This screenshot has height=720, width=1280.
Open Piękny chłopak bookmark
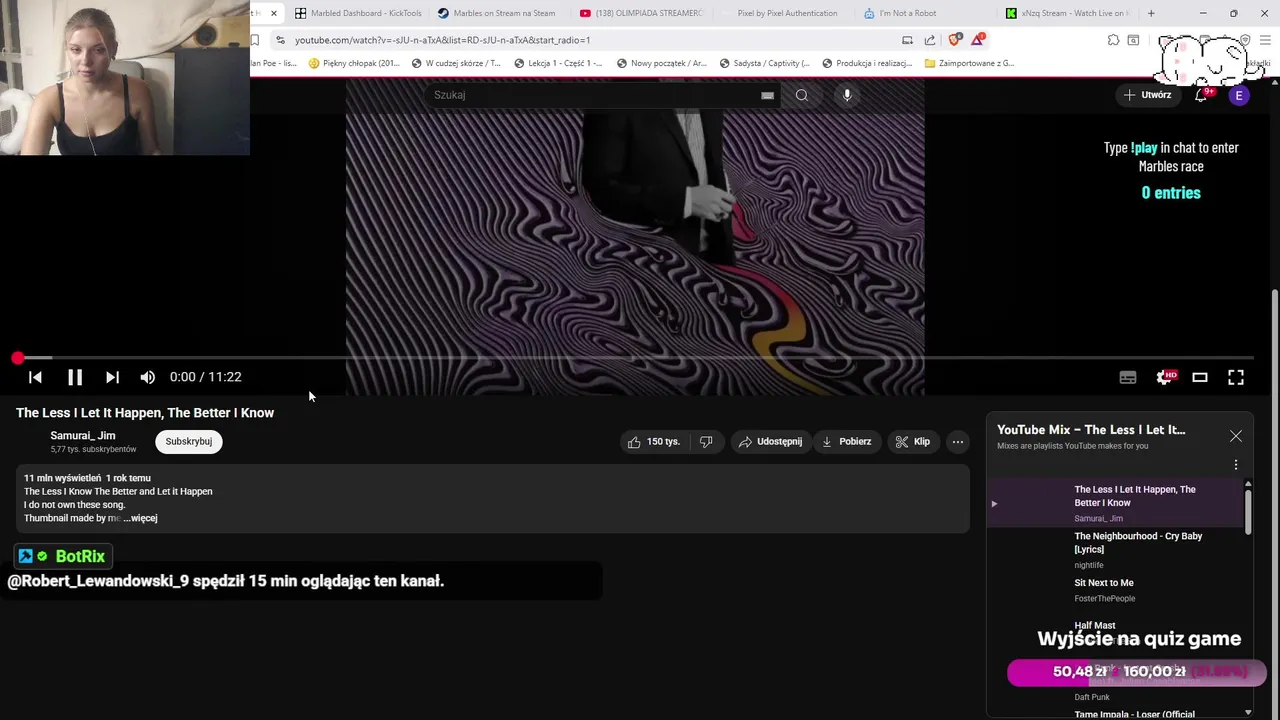point(354,63)
